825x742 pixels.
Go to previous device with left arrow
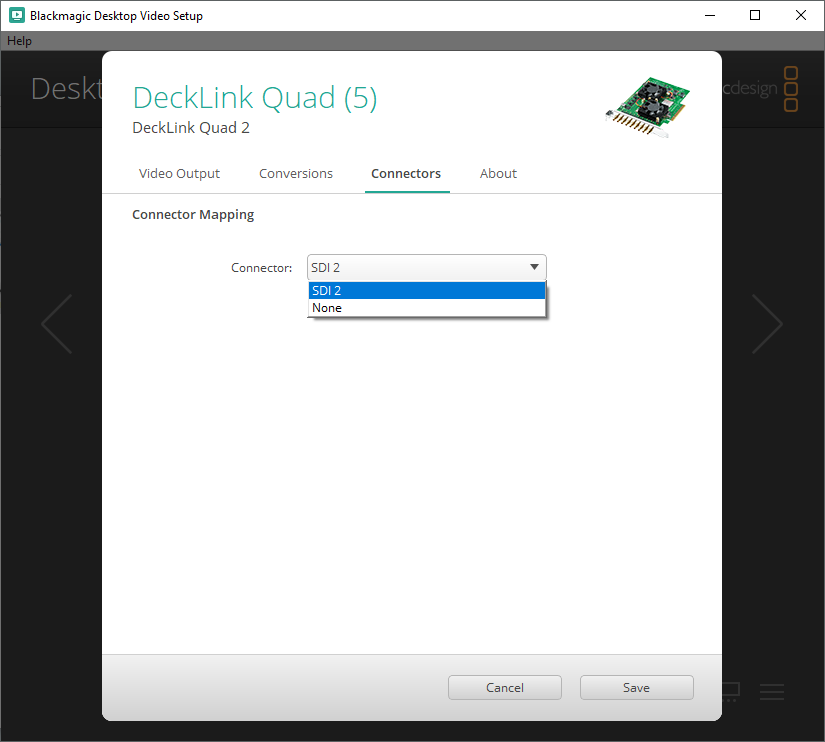tap(57, 324)
